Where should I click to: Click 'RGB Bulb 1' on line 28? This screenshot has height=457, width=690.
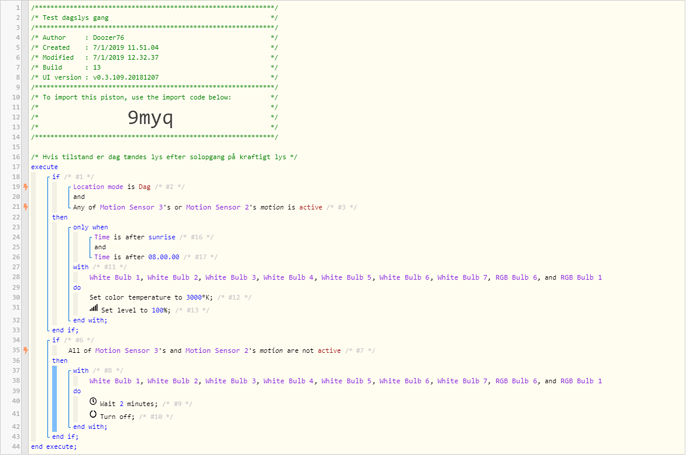[x=581, y=278]
